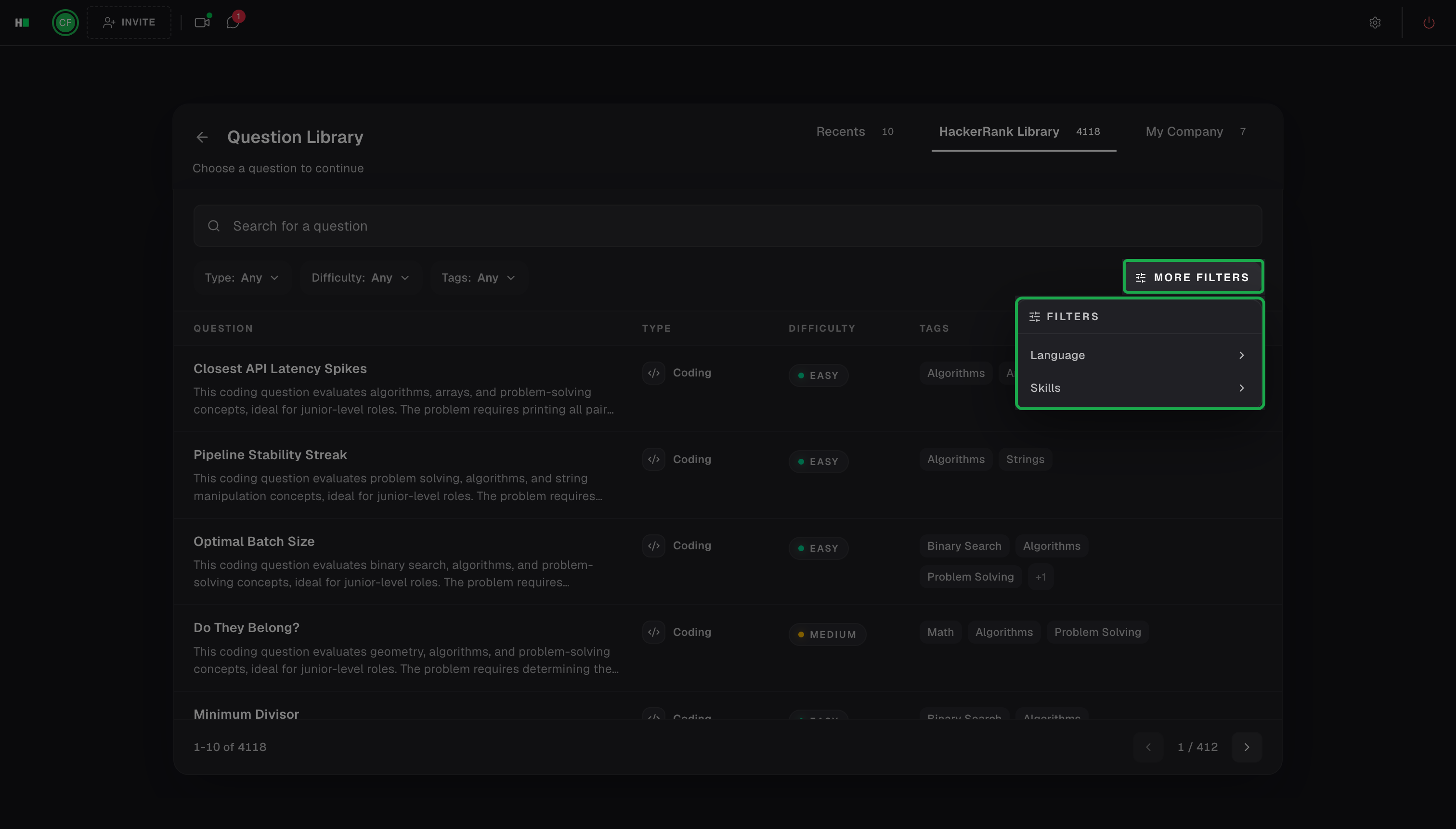Click the Medium badge on Do They Belong?
Screen dimensions: 1456x829
(x=827, y=635)
